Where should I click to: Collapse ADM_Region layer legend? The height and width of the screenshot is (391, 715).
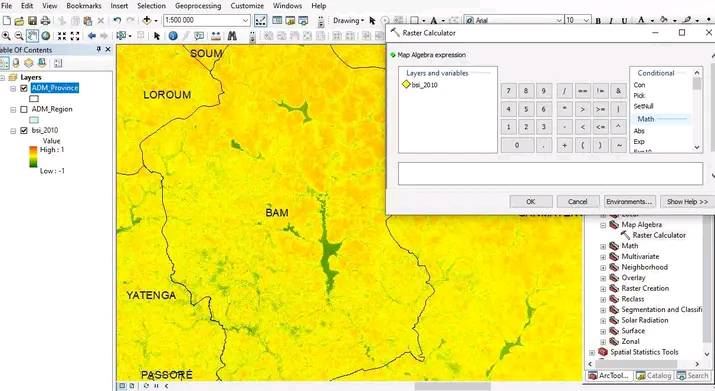[13, 110]
